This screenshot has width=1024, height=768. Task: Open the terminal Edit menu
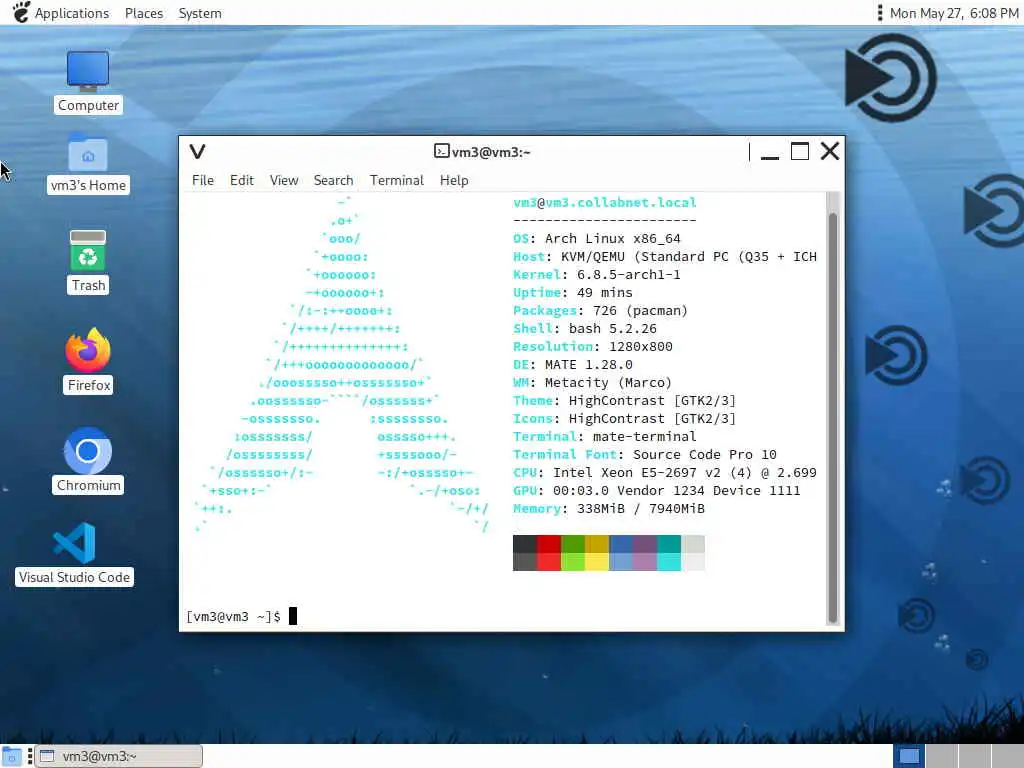tap(242, 180)
